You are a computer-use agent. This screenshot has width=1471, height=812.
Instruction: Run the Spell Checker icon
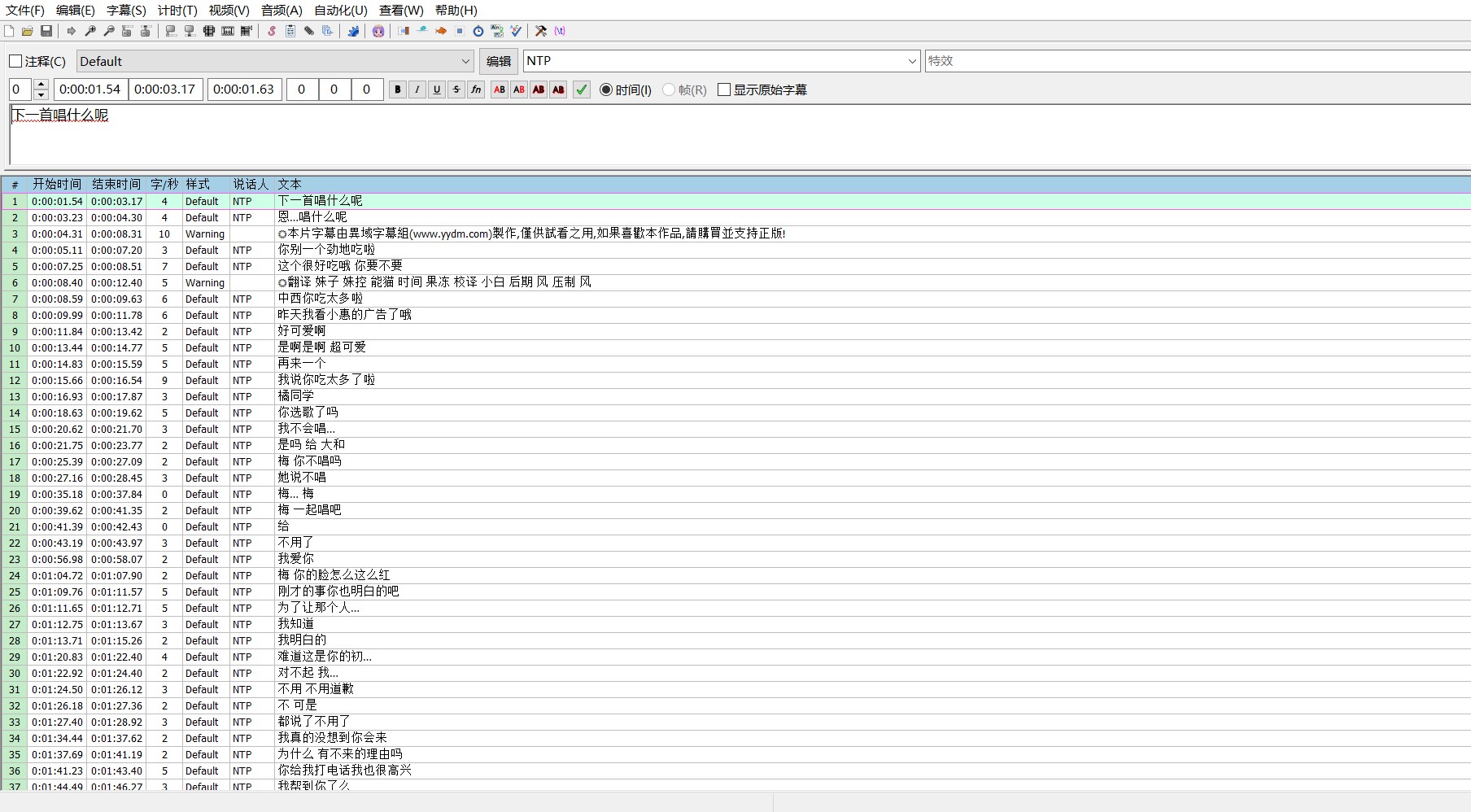tap(516, 31)
